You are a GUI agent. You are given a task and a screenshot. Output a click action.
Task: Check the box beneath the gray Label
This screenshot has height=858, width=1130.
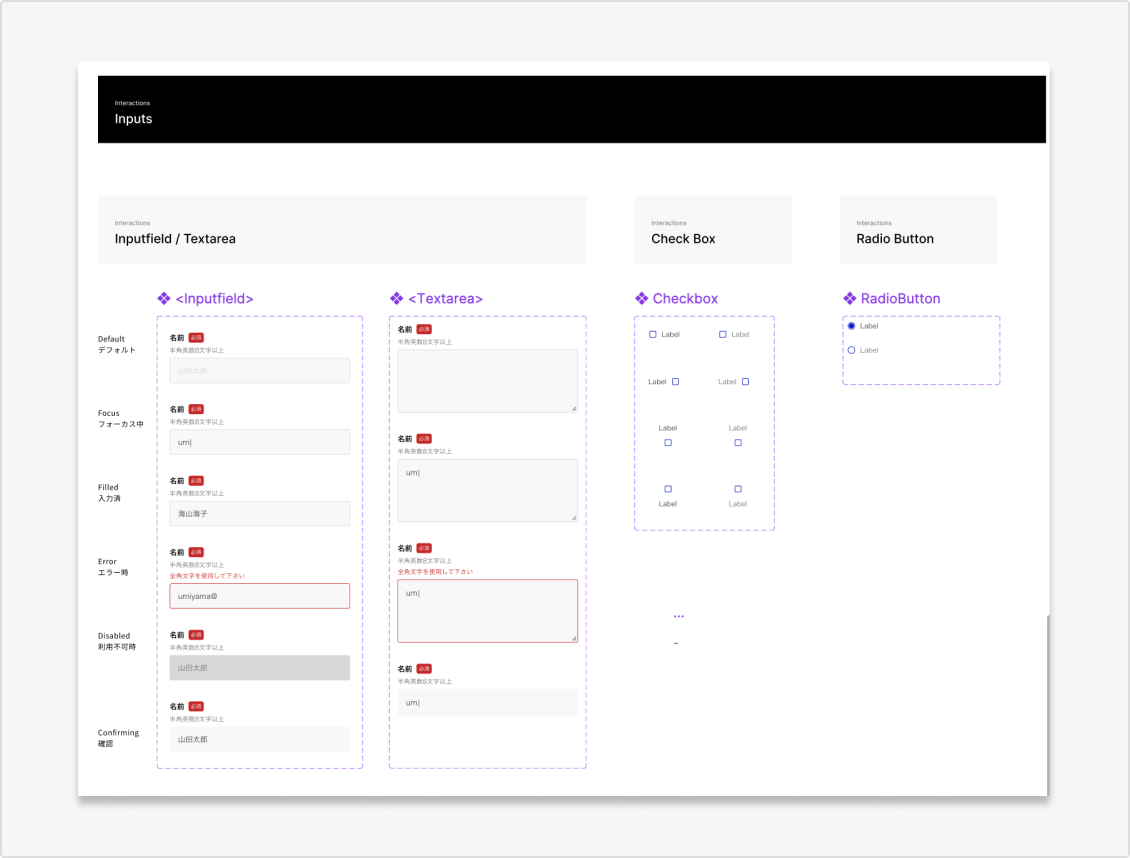[738, 443]
